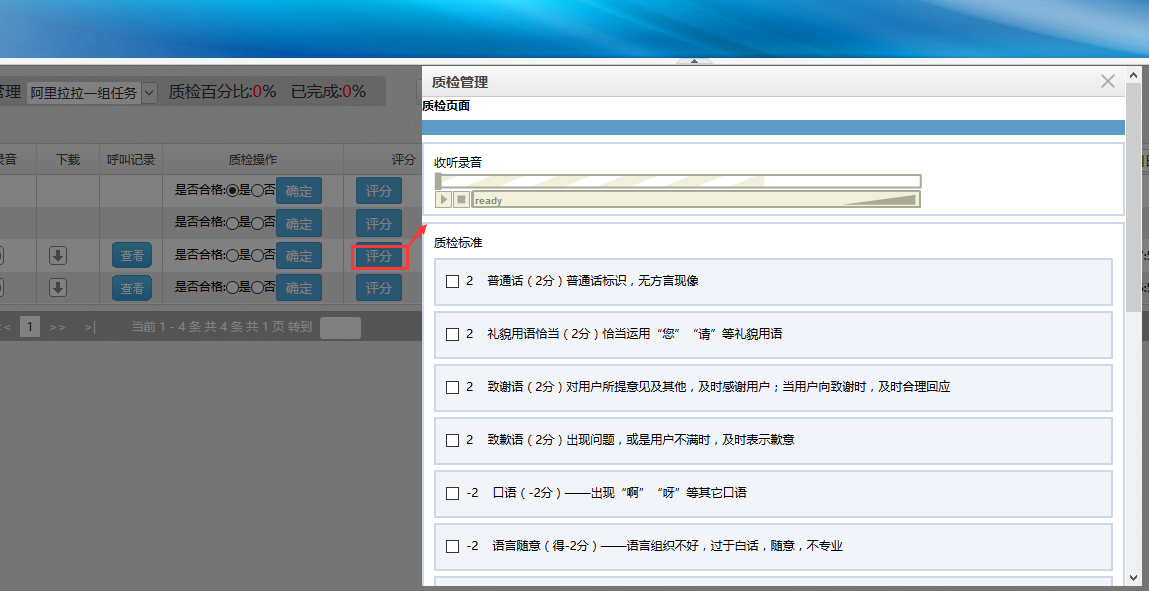Check the 普通话 (2分) criterion checkbox
Viewport: 1149px width, 591px height.
[x=452, y=281]
